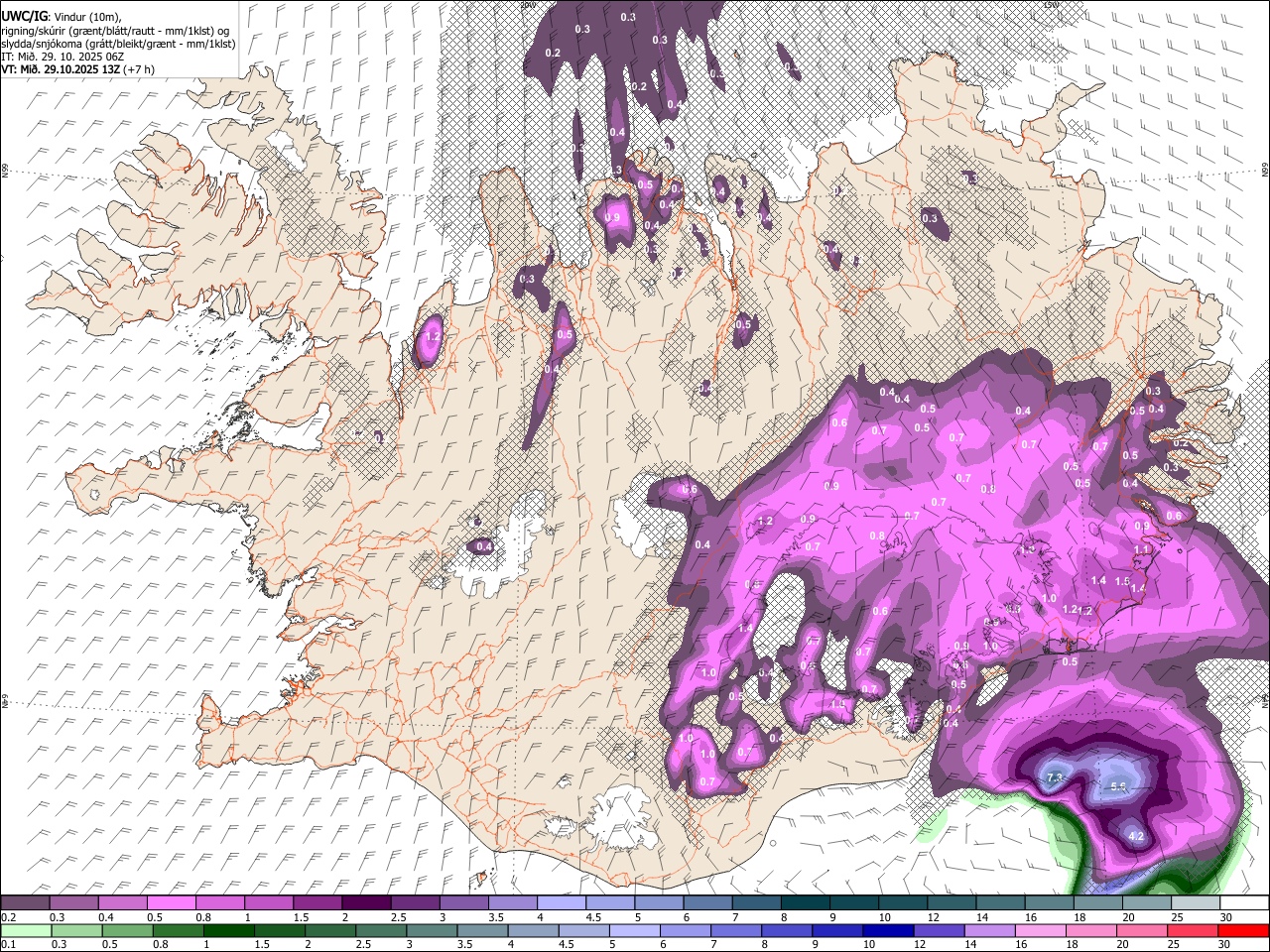Click the '0.1' label under the lower legend
The image size is (1270, 952).
pos(9,944)
